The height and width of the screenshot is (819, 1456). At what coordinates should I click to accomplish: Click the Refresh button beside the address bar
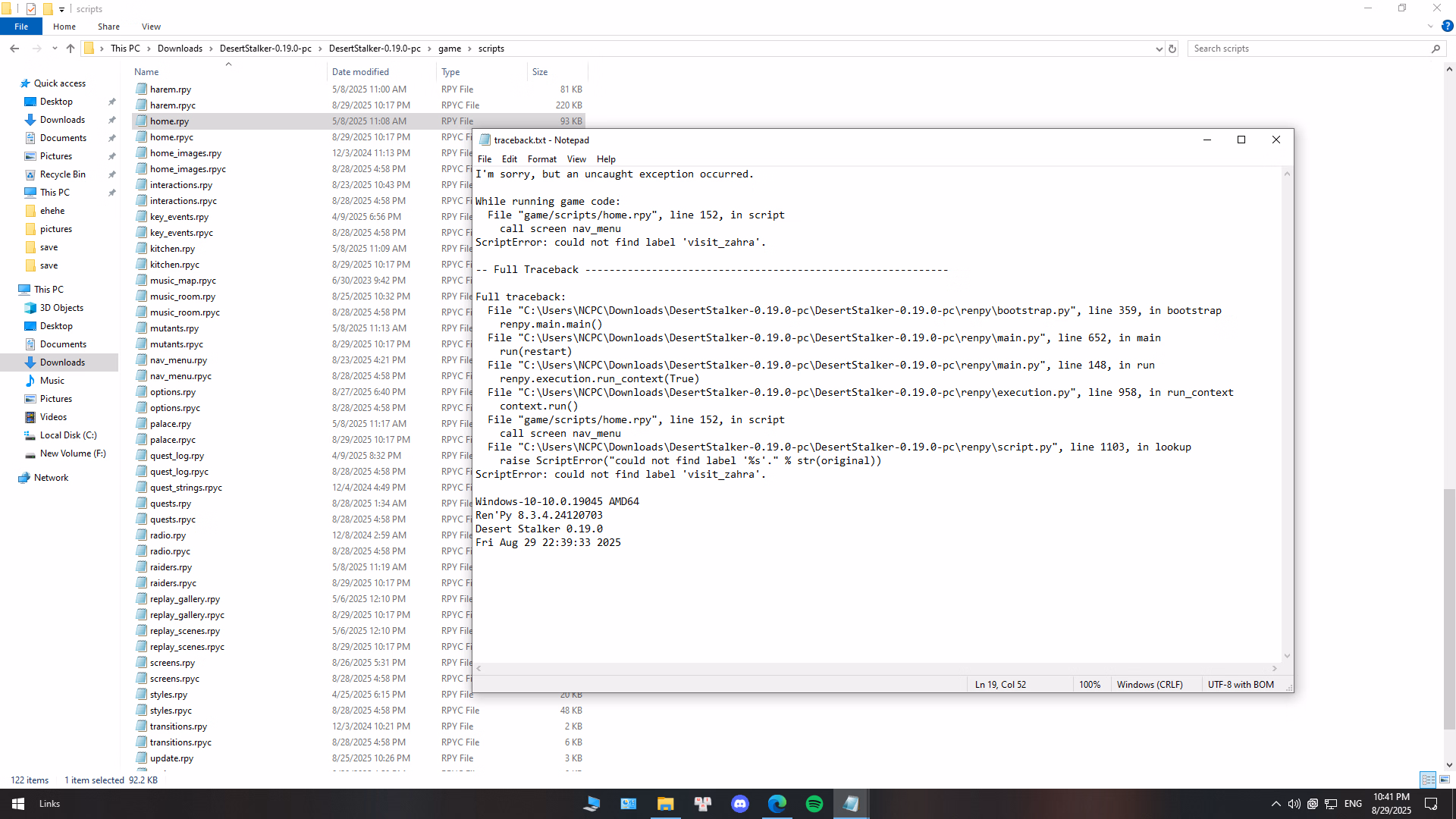[1172, 49]
